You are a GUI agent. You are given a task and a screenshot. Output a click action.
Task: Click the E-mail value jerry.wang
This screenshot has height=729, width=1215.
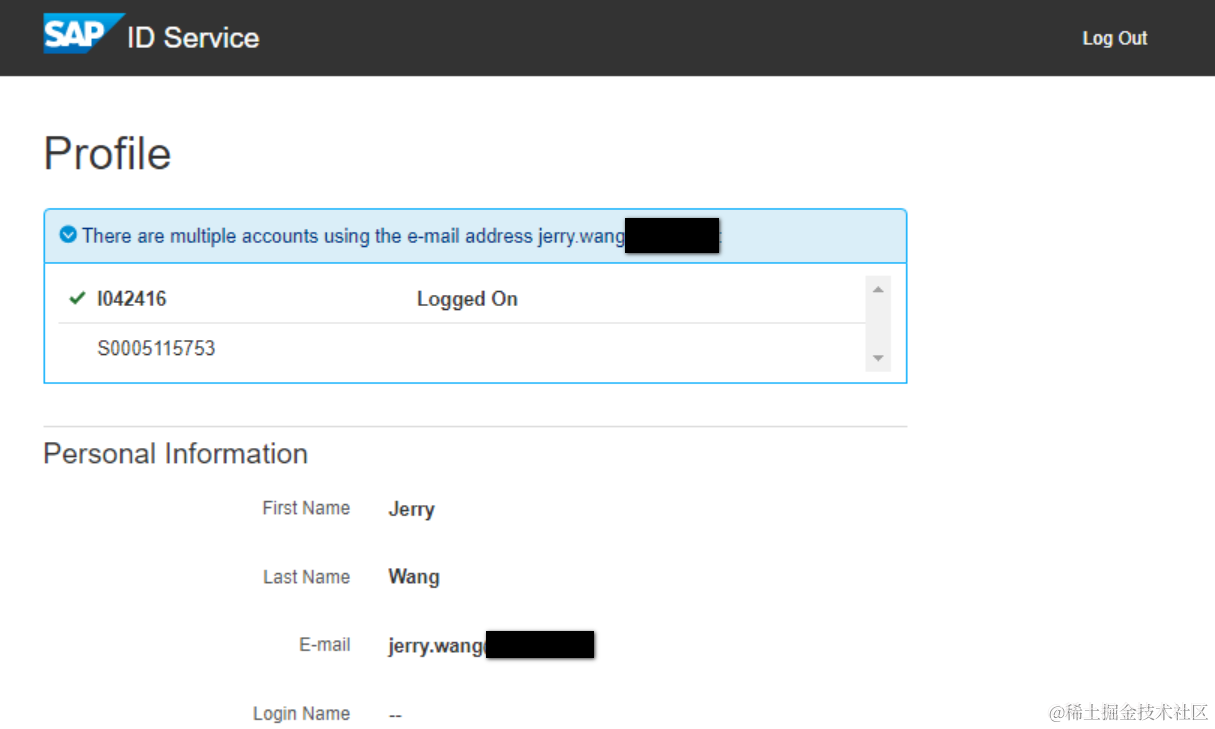pos(437,646)
